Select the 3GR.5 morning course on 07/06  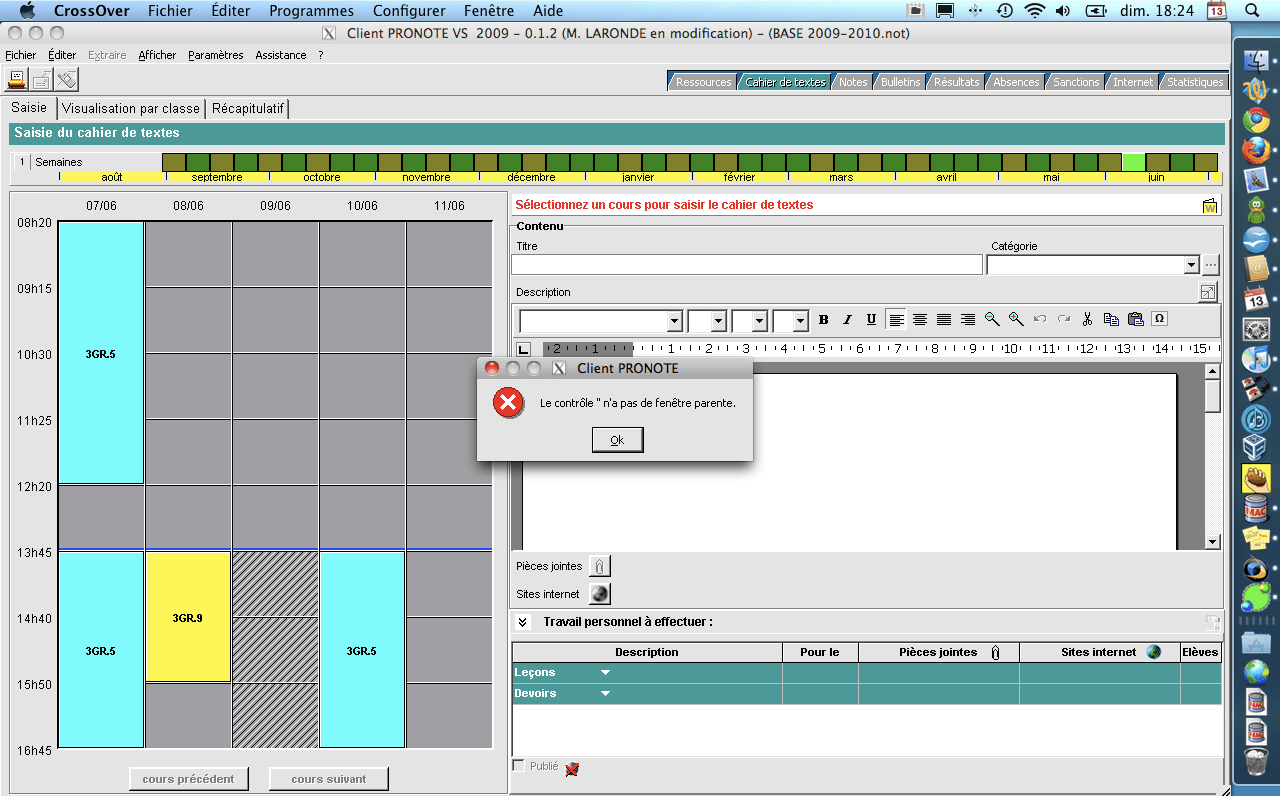[101, 353]
